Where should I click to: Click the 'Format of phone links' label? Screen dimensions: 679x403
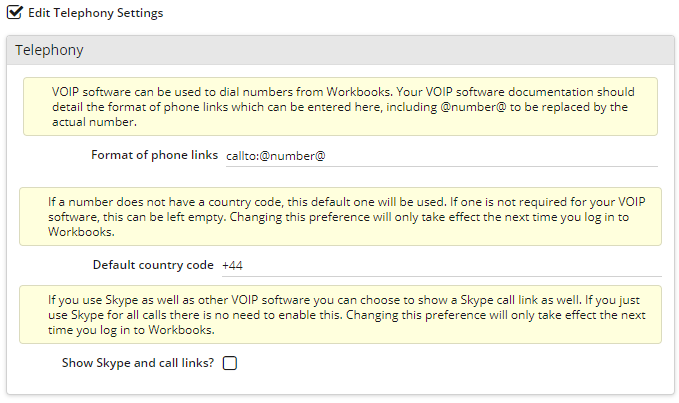tap(154, 155)
